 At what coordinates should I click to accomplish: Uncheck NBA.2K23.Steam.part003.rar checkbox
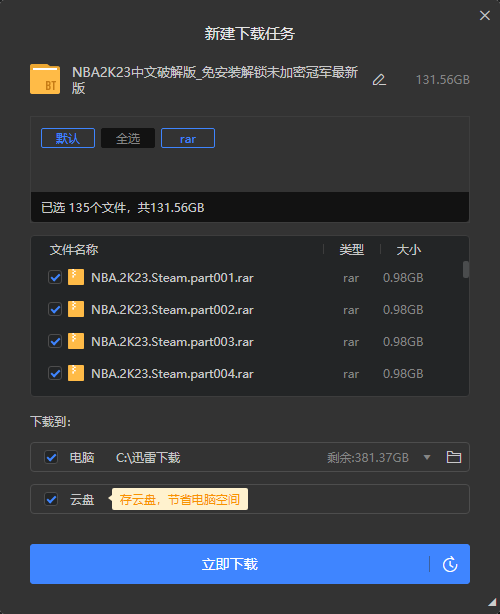click(x=55, y=341)
